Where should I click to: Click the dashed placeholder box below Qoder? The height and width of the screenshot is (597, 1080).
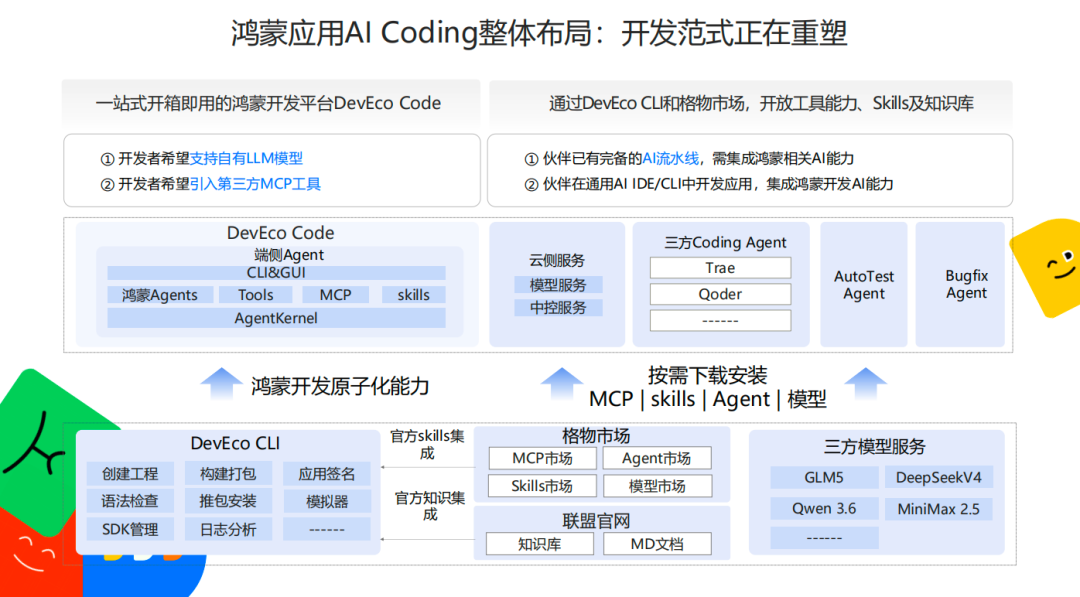pyautogui.click(x=720, y=320)
